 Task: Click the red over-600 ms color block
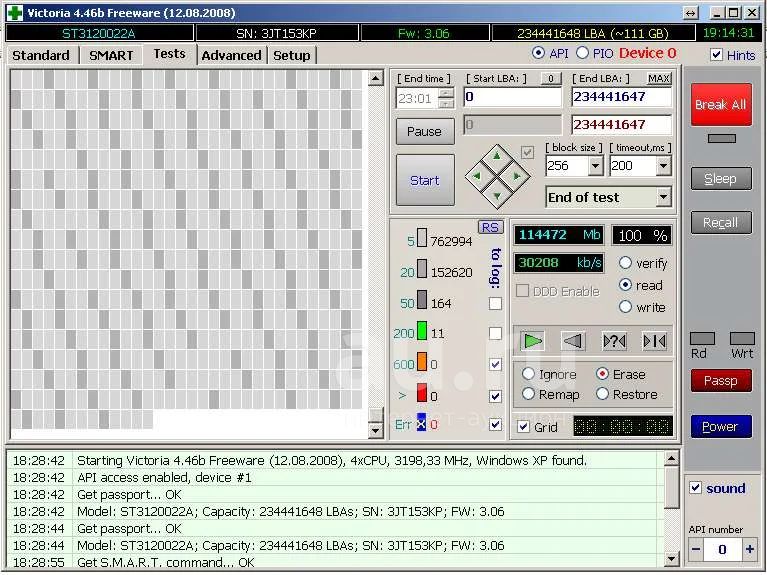[421, 393]
